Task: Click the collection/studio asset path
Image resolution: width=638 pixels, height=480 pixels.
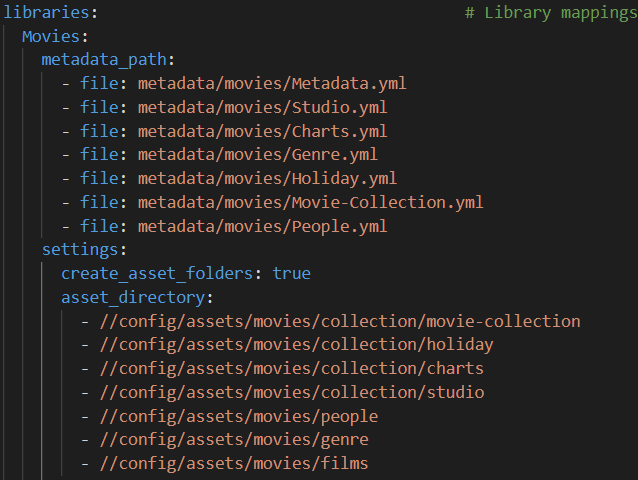Action: 292,393
